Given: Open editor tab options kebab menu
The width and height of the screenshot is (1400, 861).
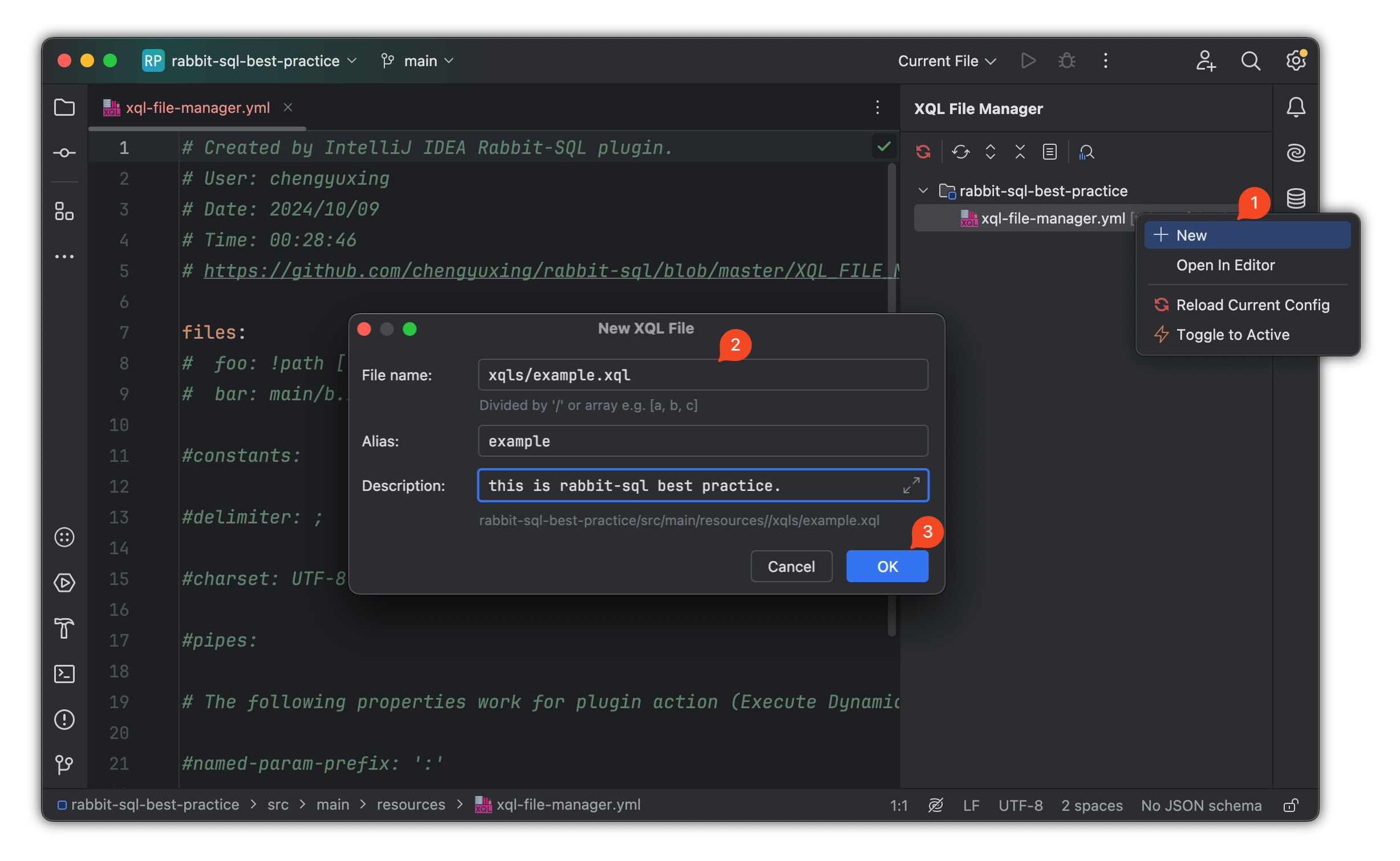Looking at the screenshot, I should coord(878,107).
